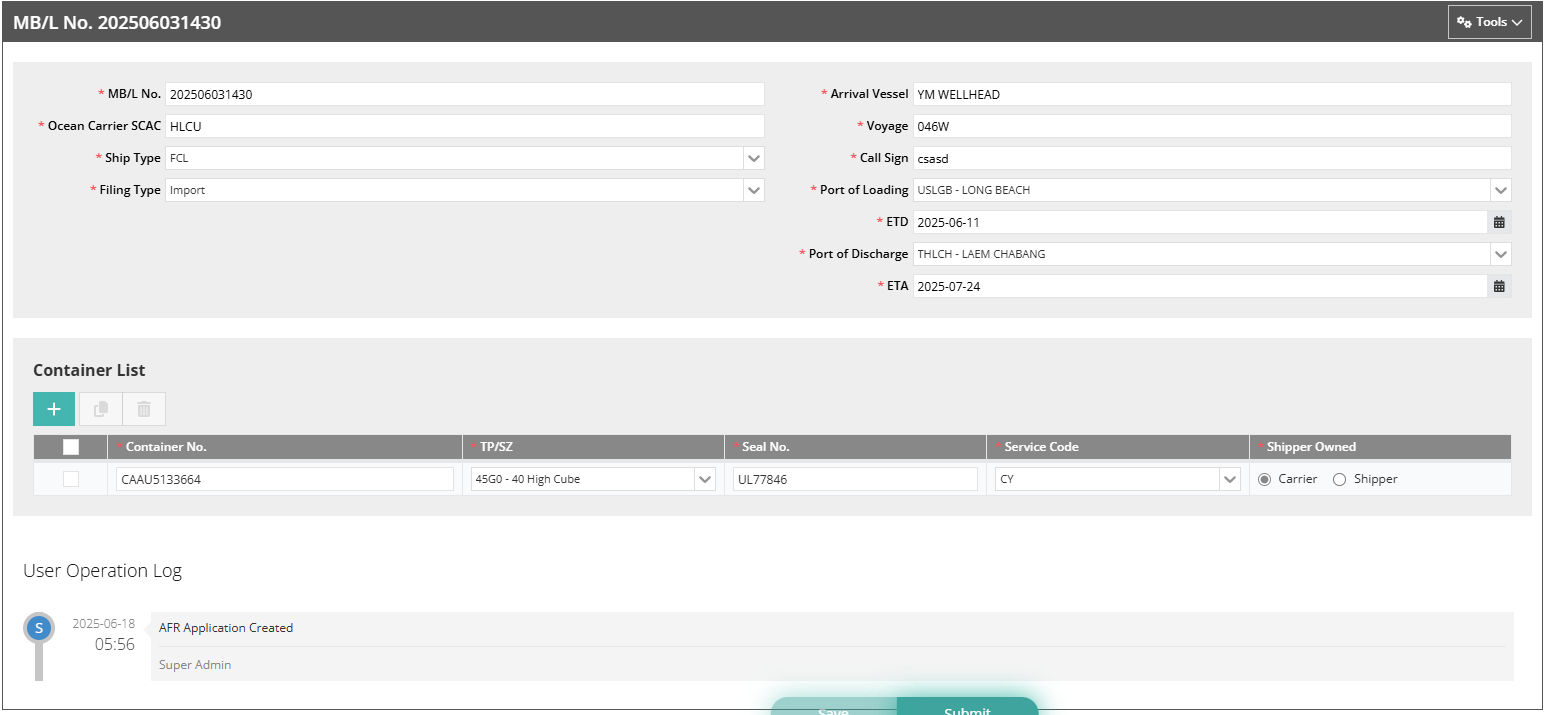Check the CAAU5133664 container row checkbox
Viewport: 1547px width, 715px height.
[71, 479]
